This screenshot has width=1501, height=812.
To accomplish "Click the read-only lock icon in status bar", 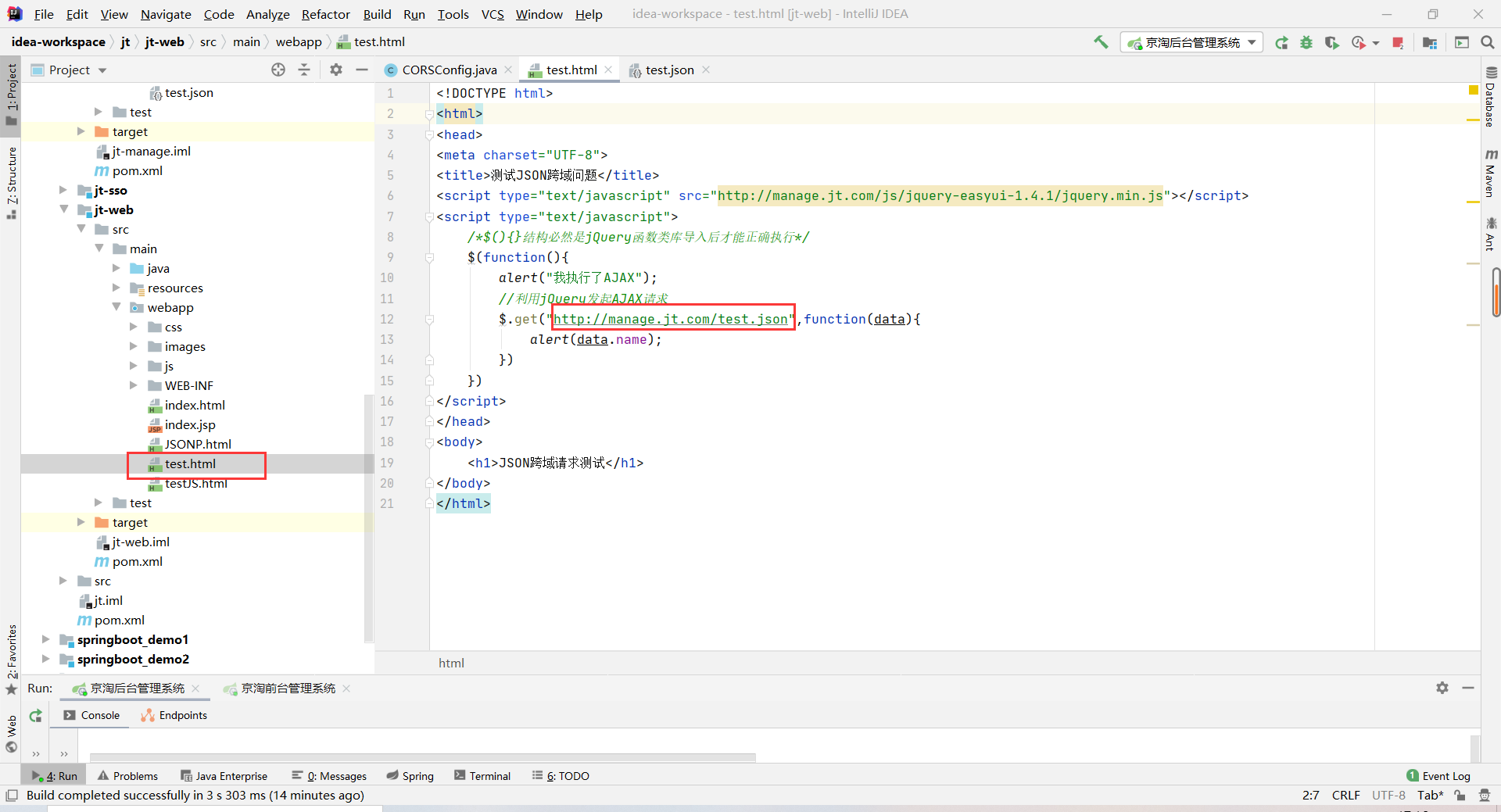I will click(x=1460, y=796).
